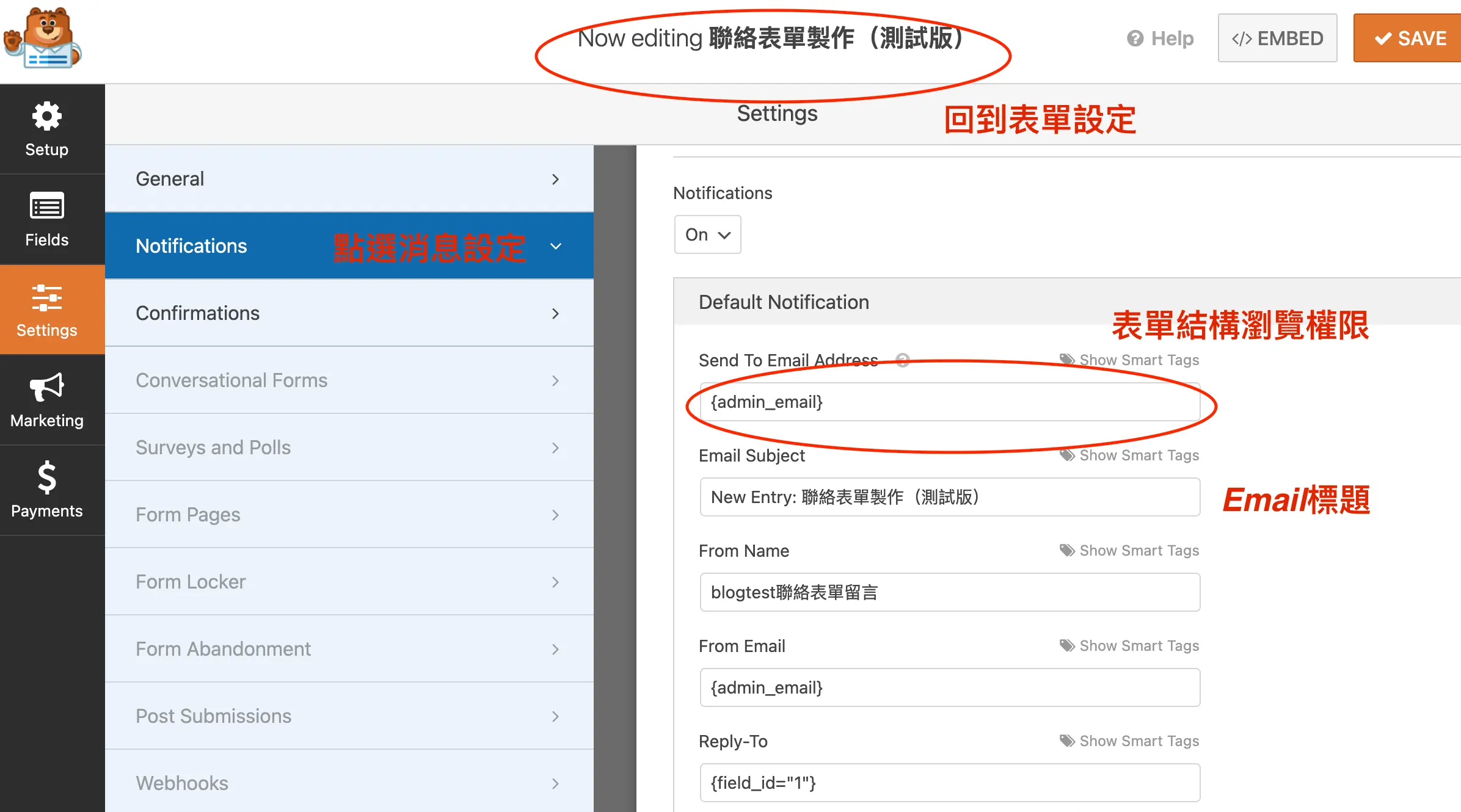This screenshot has height=812, width=1461.
Task: Click the Help question mark icon
Action: coord(1135,38)
